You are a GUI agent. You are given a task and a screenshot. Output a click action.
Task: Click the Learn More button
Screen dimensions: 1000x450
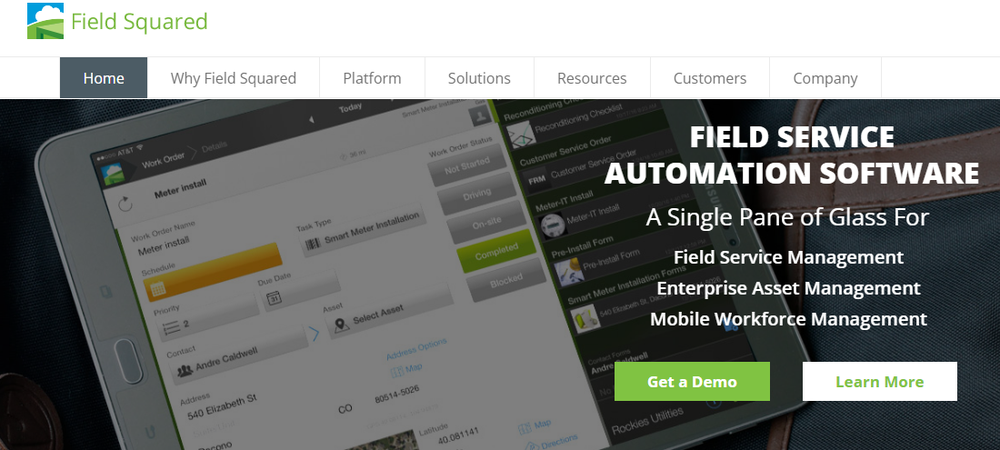pyautogui.click(x=879, y=381)
